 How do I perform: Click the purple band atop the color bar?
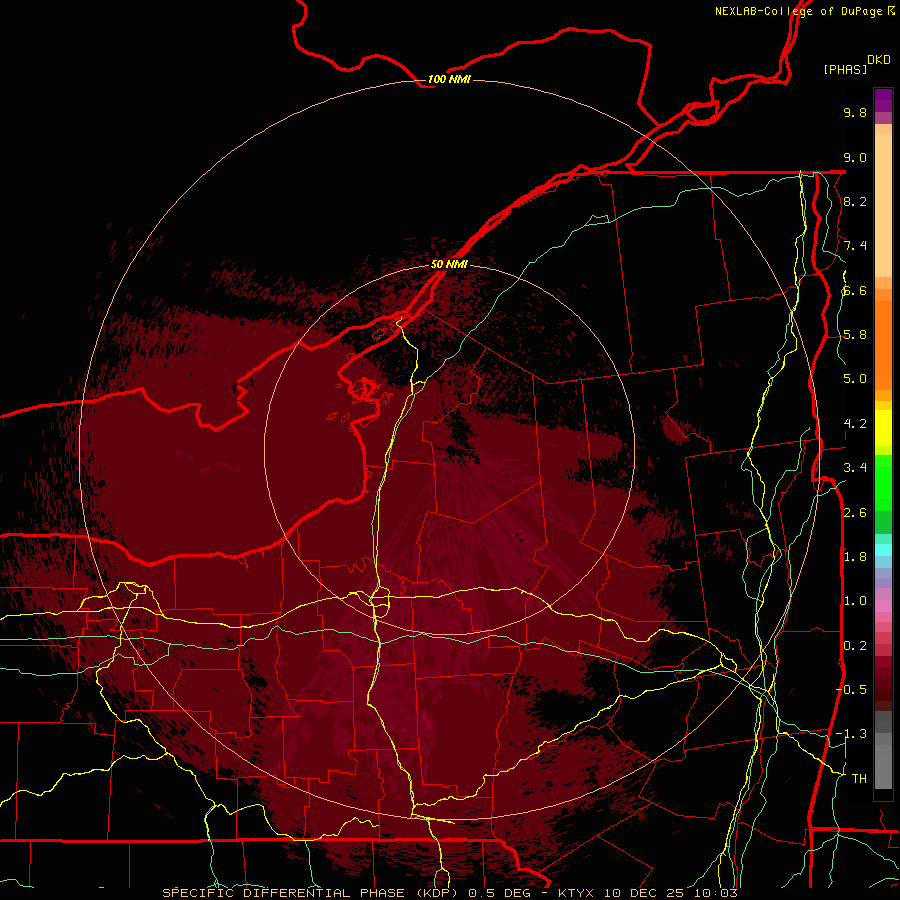[x=883, y=100]
